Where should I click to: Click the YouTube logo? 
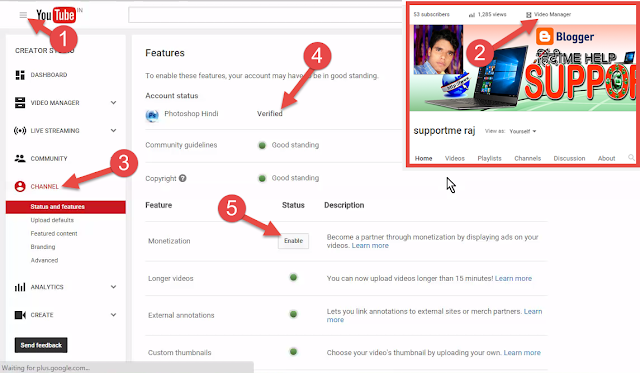pyautogui.click(x=56, y=15)
